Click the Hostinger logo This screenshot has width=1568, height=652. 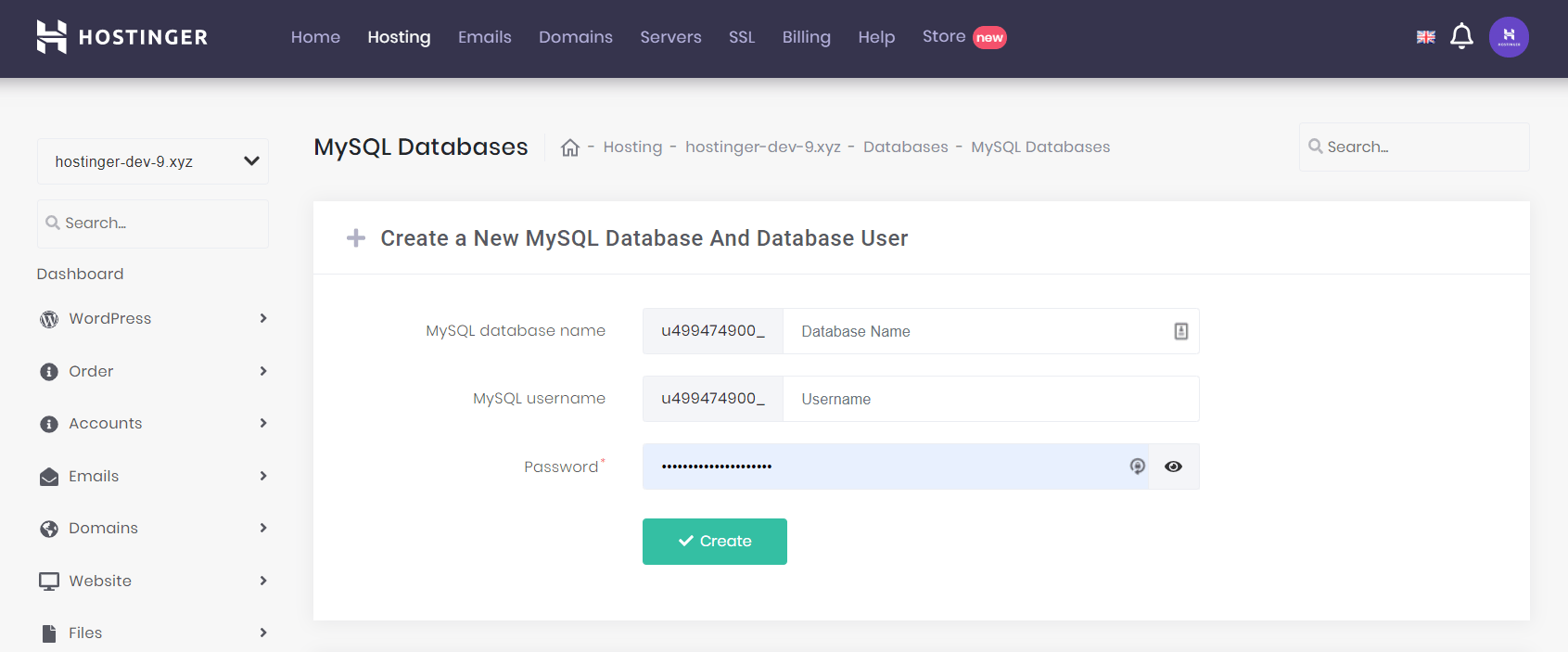tap(121, 37)
